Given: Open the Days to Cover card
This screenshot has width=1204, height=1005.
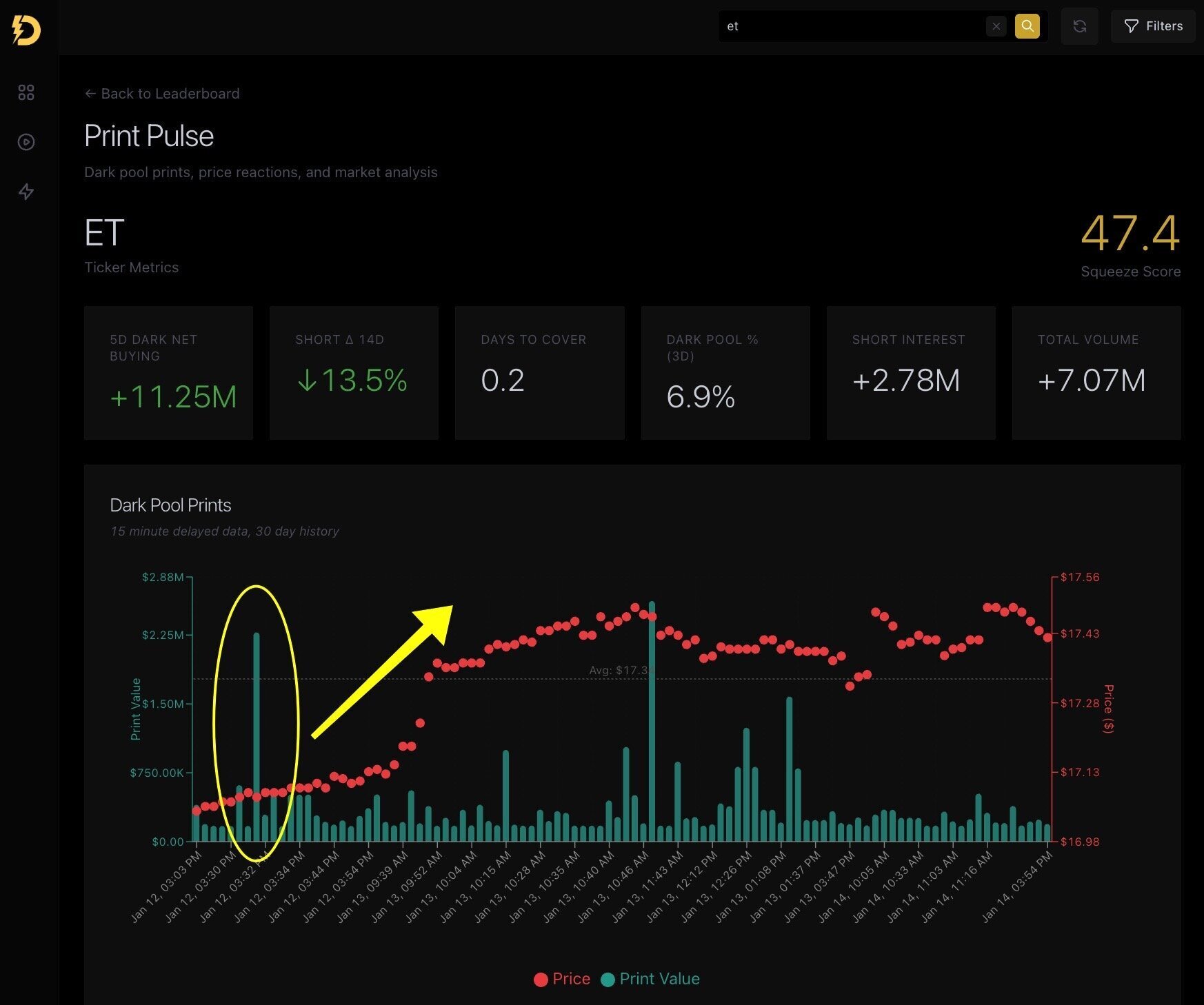Looking at the screenshot, I should [x=539, y=373].
